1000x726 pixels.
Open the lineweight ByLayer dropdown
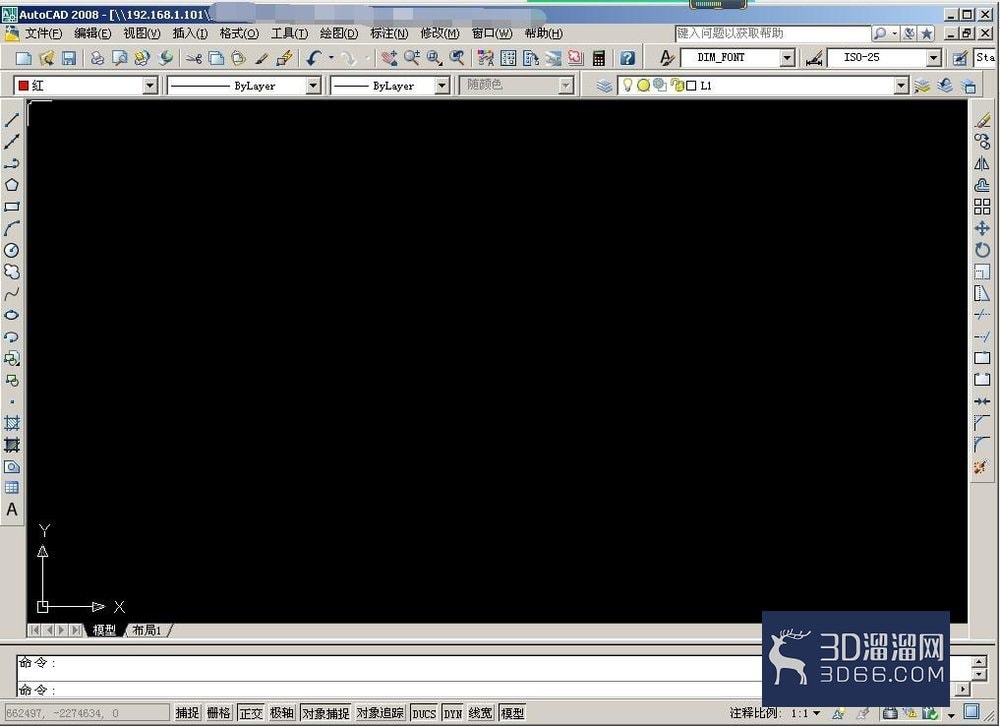(x=442, y=85)
